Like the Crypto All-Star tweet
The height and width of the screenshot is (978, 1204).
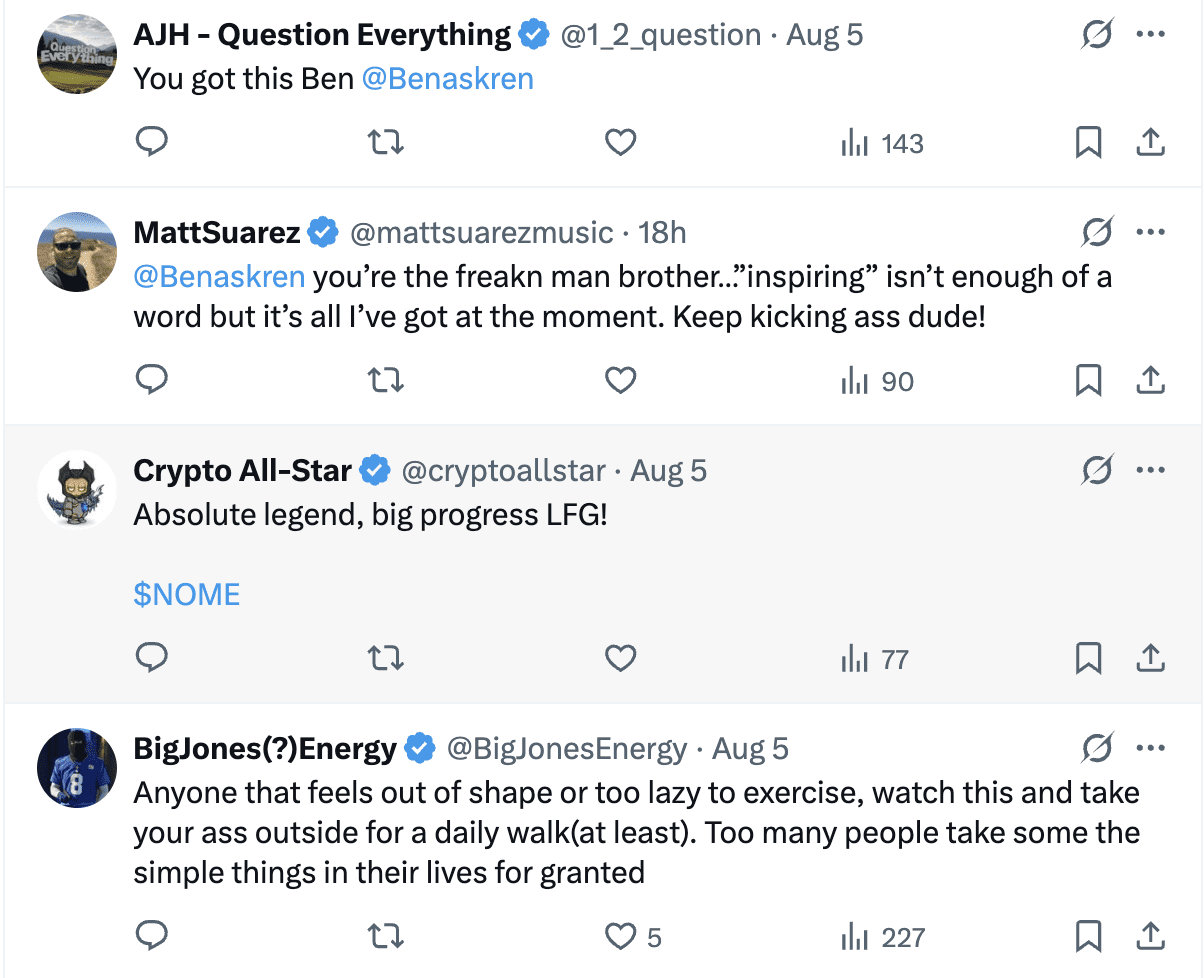pyautogui.click(x=621, y=659)
